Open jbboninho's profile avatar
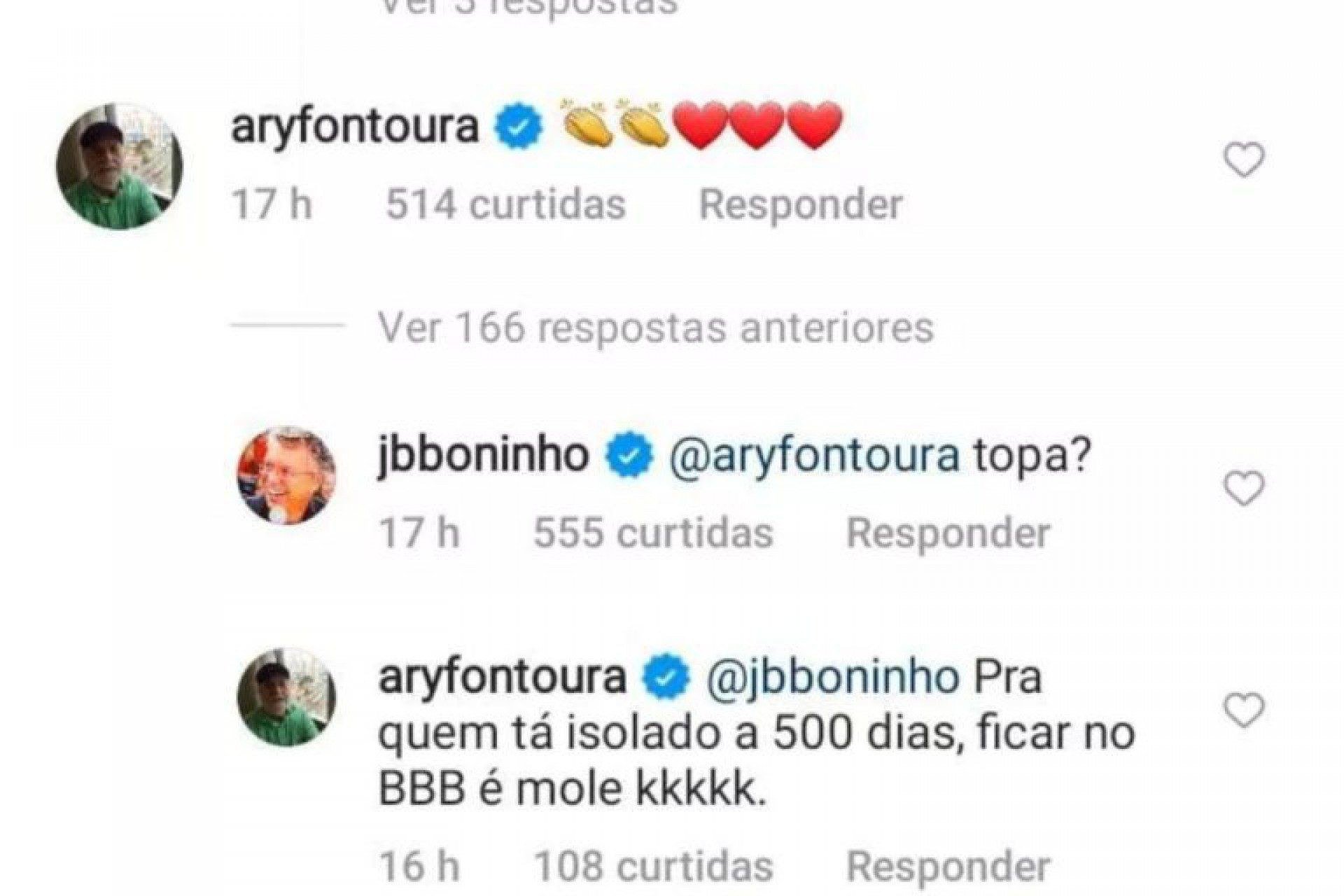1344x896 pixels. 287,475
